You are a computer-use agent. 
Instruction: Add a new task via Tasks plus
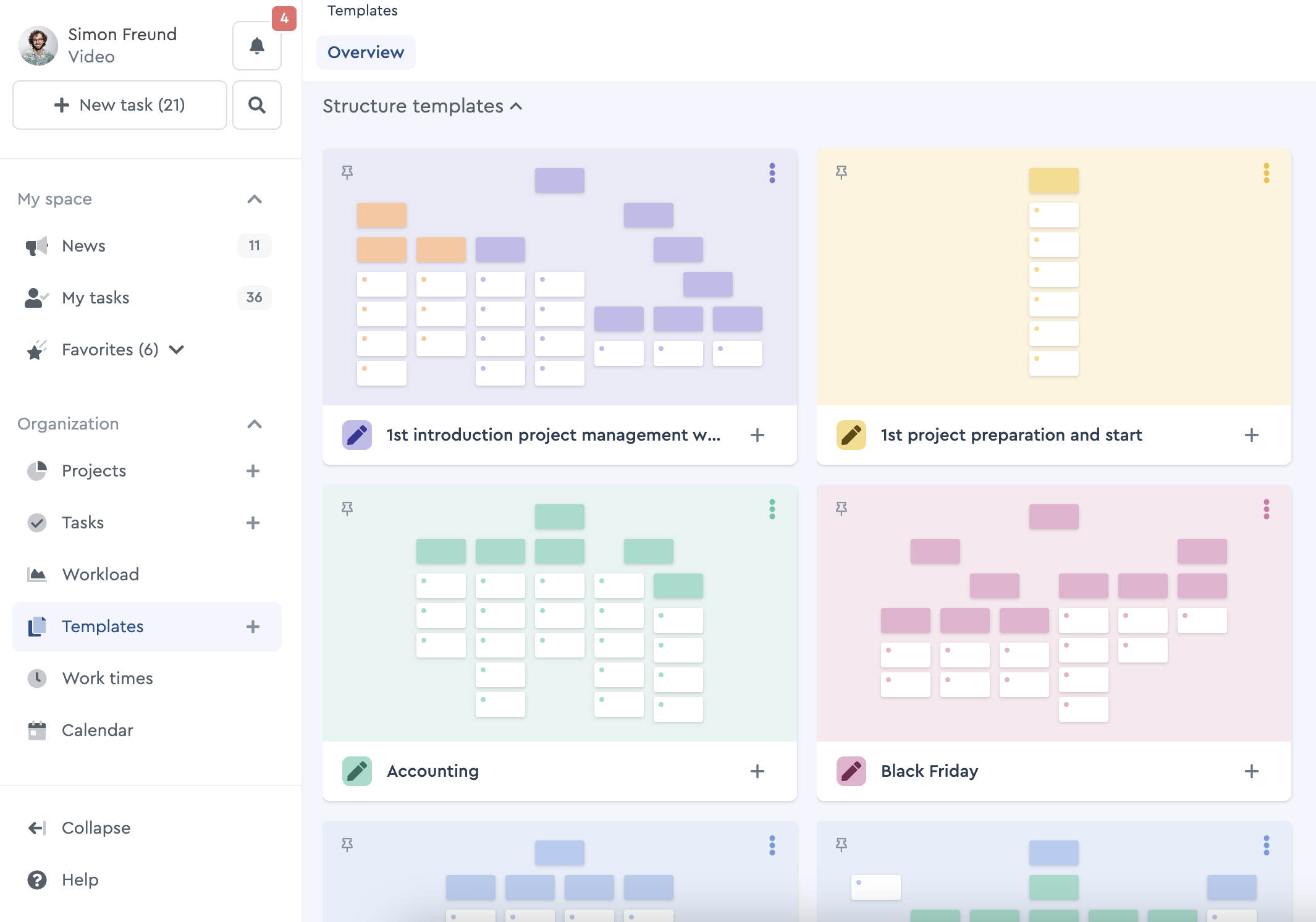coord(253,523)
